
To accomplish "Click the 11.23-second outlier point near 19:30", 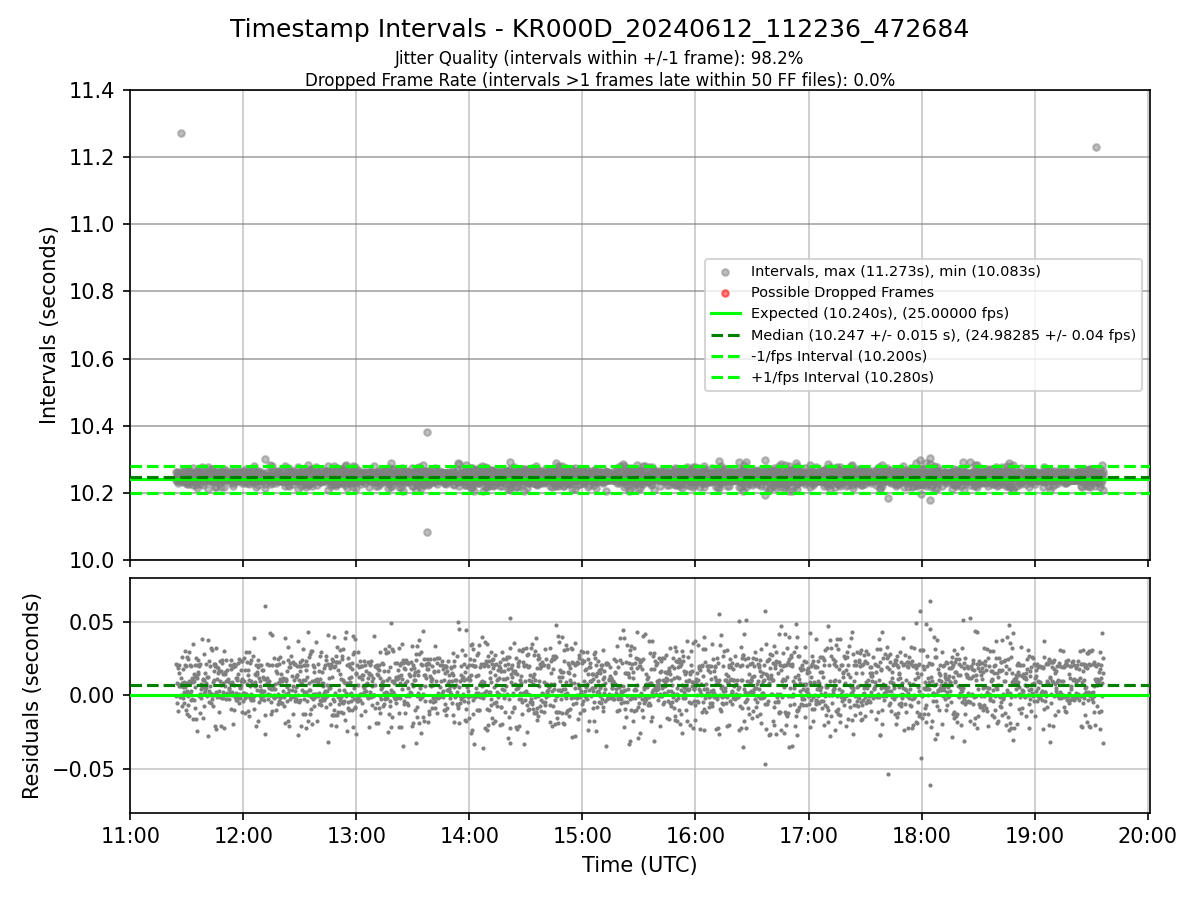I will (x=1096, y=147).
